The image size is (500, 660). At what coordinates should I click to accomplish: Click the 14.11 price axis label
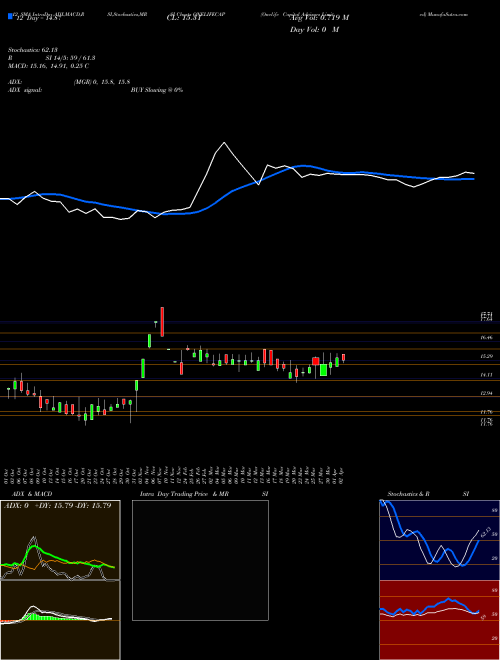[487, 375]
